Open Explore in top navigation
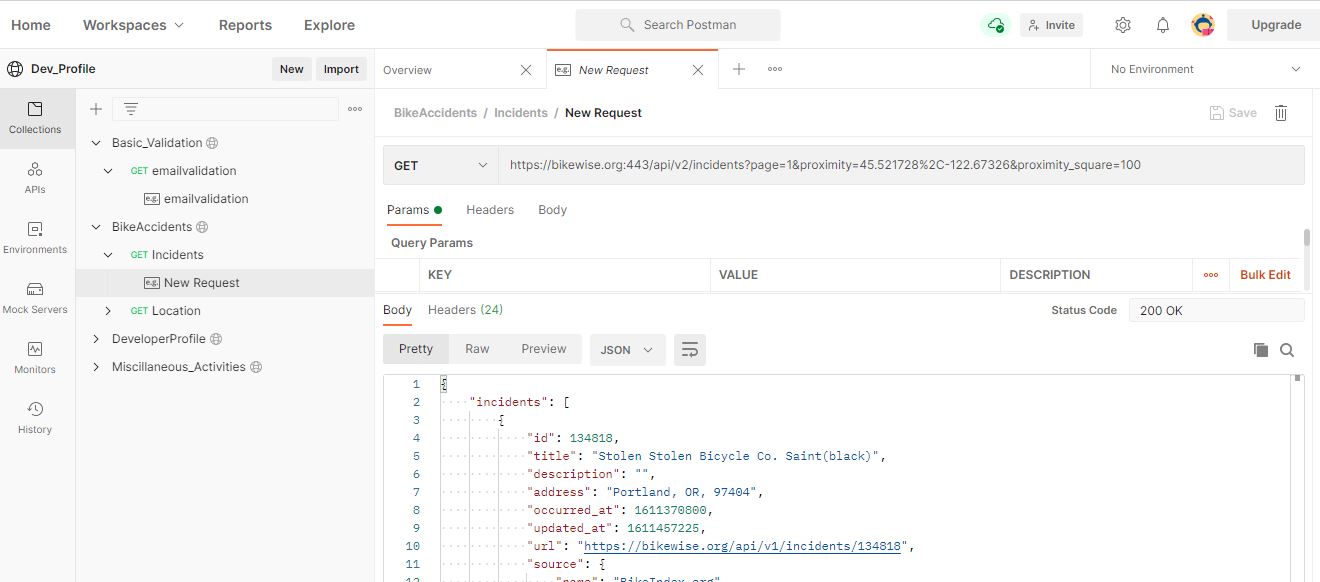Viewport: 1320px width, 582px height. coord(329,25)
